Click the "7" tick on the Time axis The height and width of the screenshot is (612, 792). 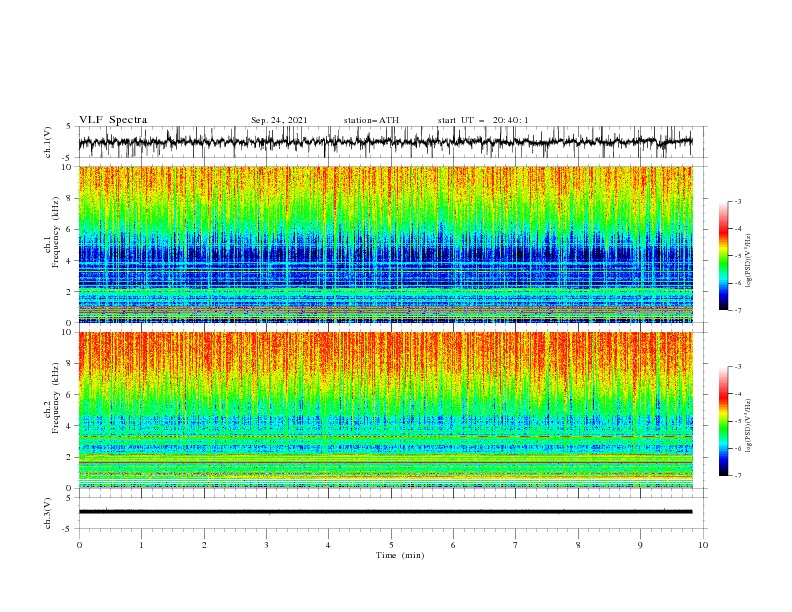(516, 545)
